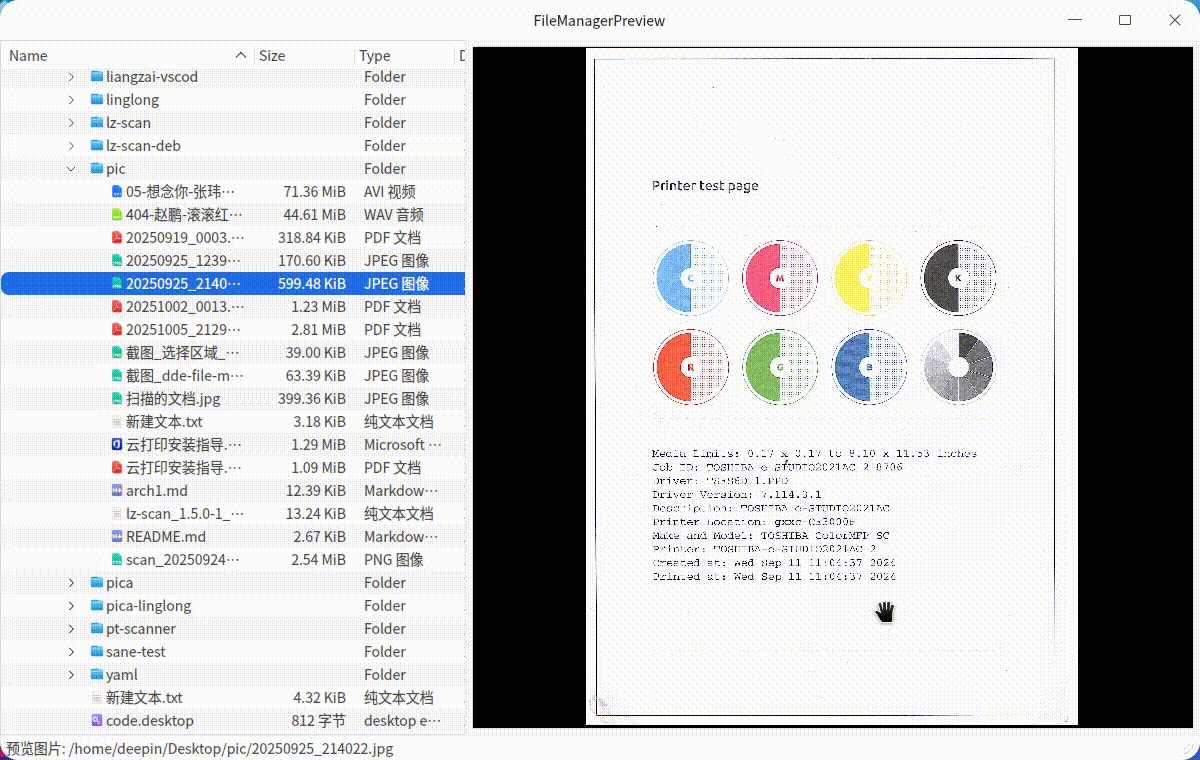Collapse the pic folder
Image resolution: width=1200 pixels, height=760 pixels.
coord(71,169)
